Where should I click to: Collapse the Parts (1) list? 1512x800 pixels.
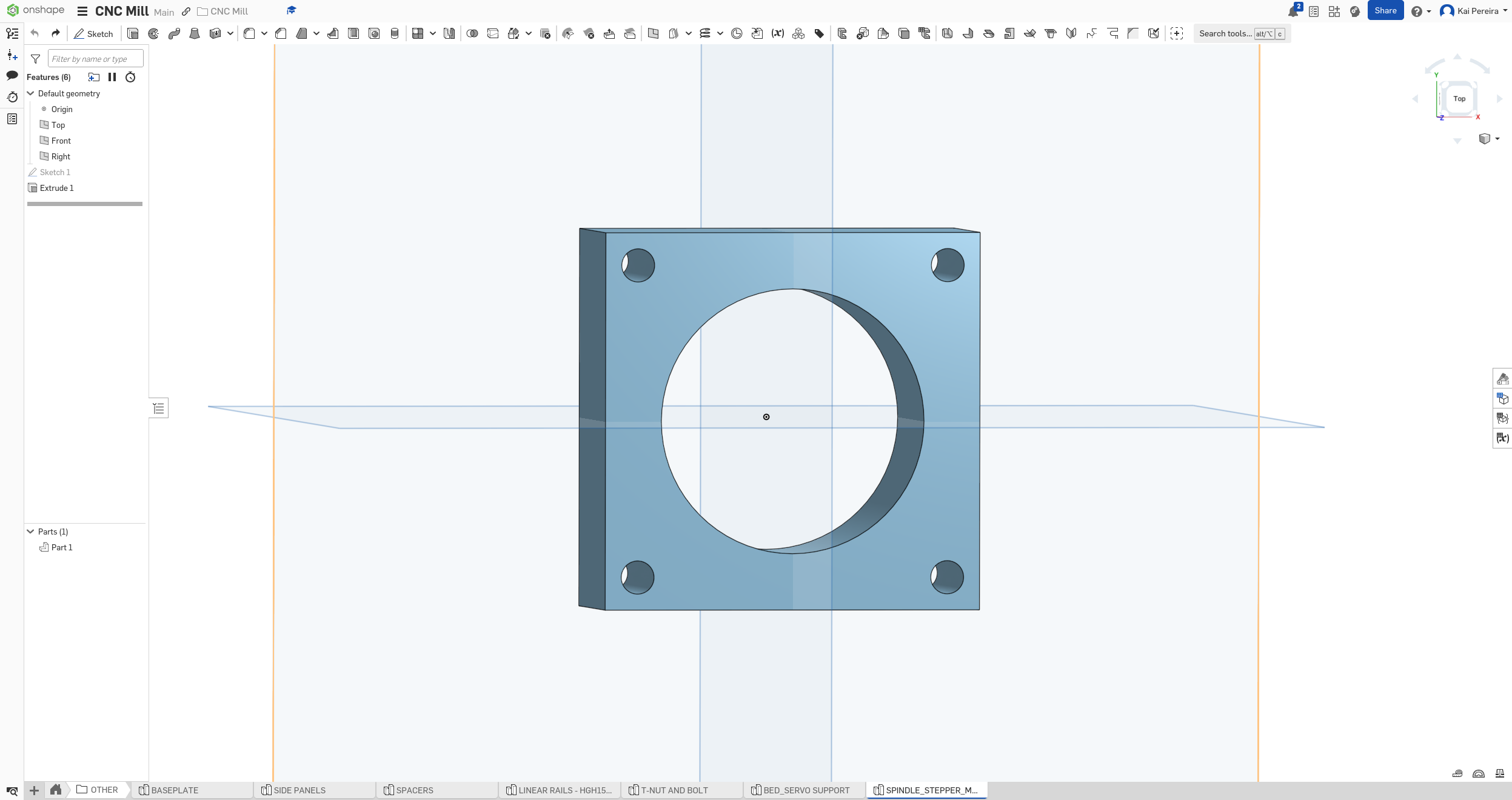coord(31,532)
